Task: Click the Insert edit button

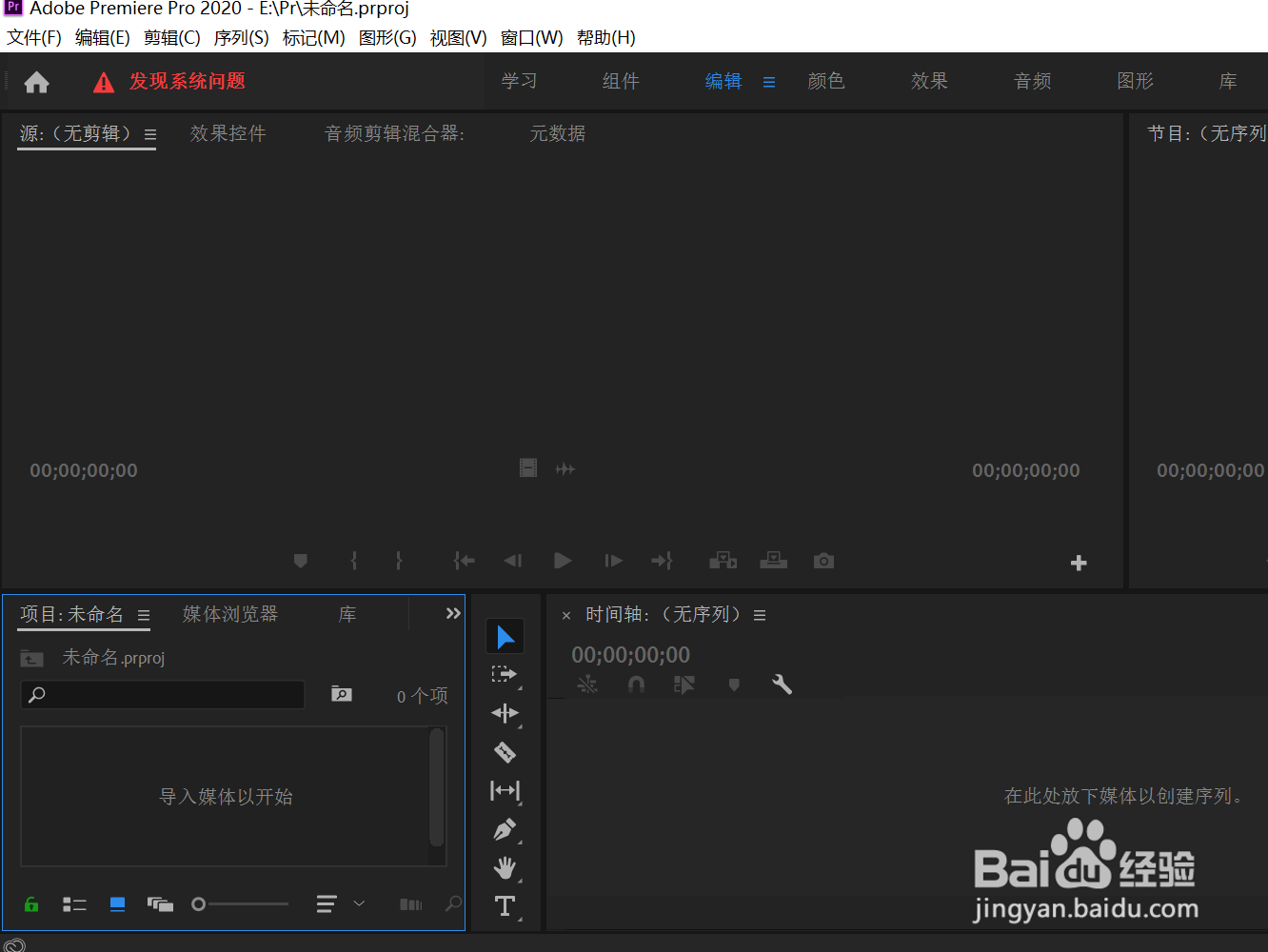Action: click(723, 561)
